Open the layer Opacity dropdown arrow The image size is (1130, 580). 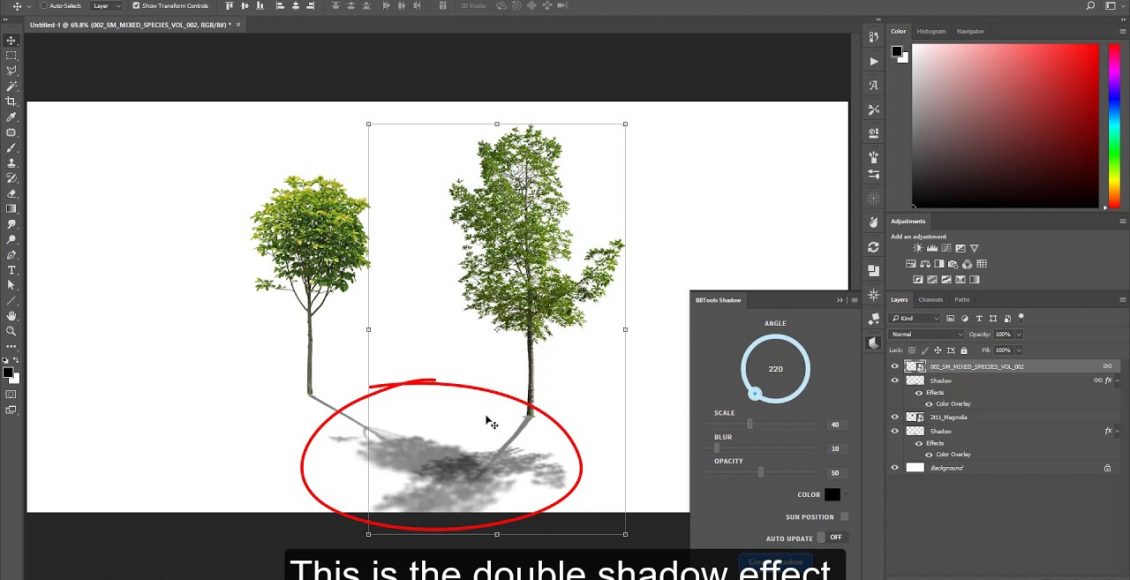coord(1019,334)
